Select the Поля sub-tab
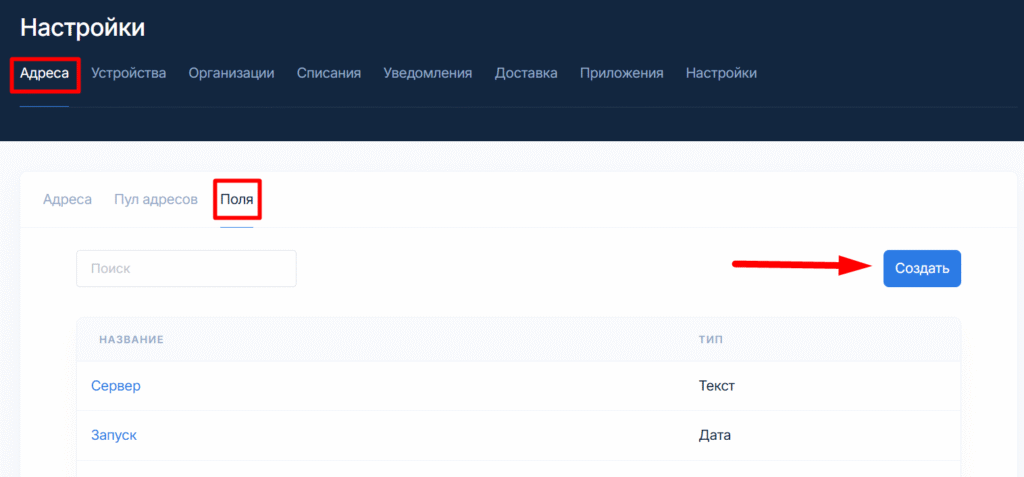 click(x=236, y=199)
